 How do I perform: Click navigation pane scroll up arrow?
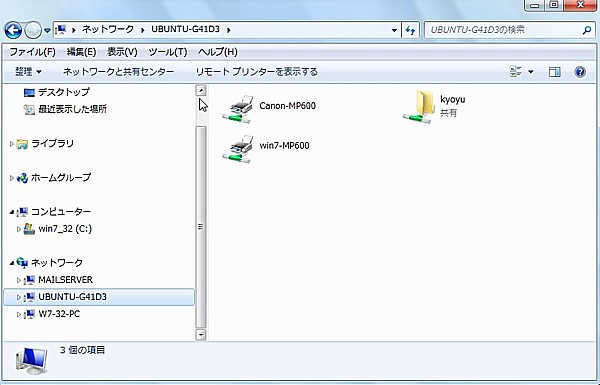201,90
